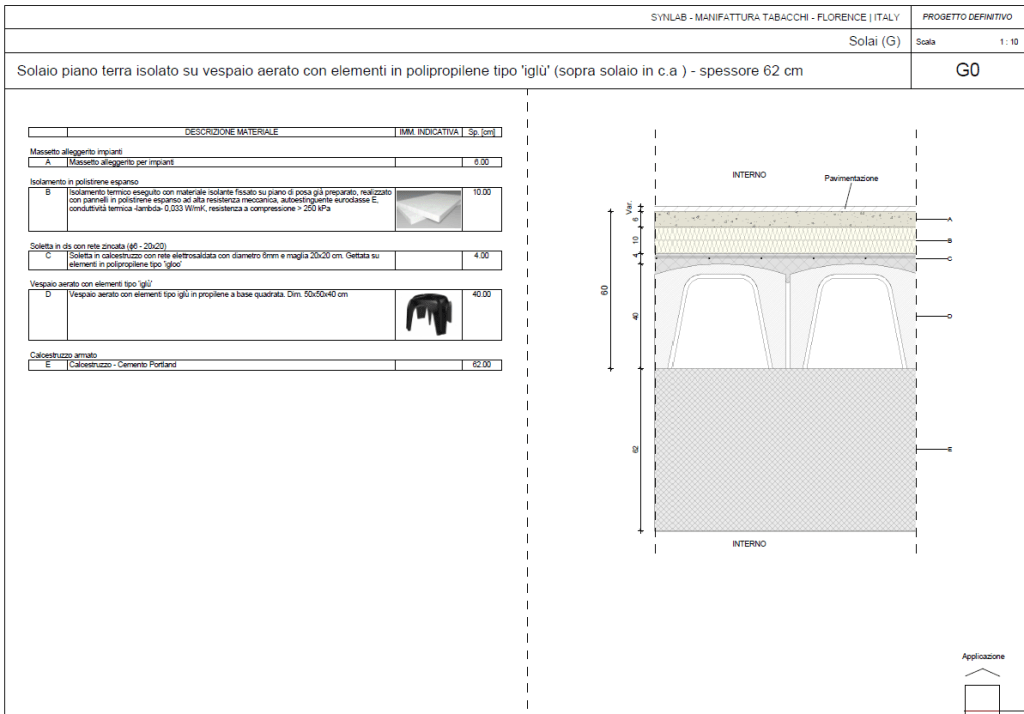Click the Solai (G) category title
The width and height of the screenshot is (1024, 714).
(874, 41)
